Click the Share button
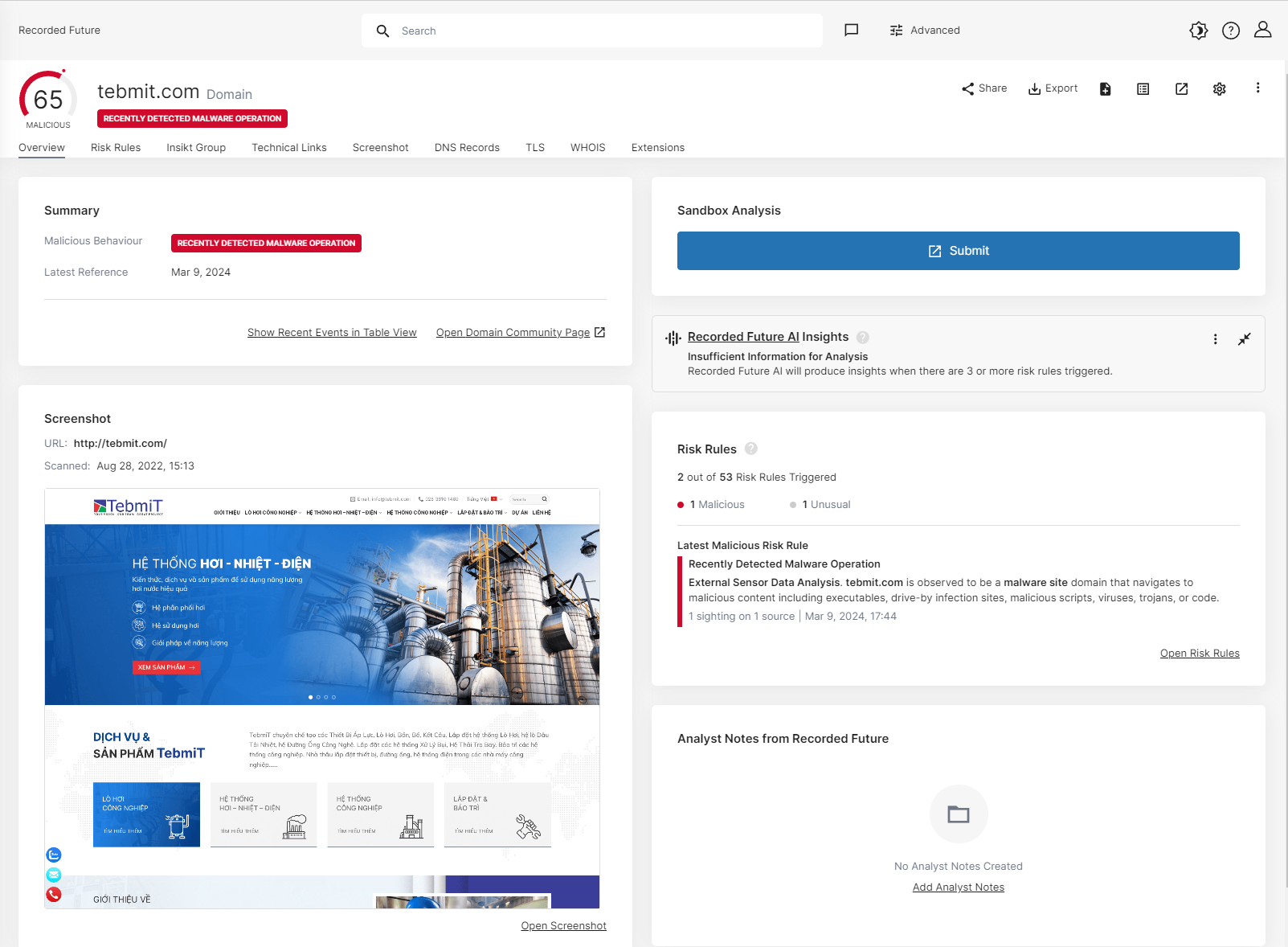 (x=984, y=88)
